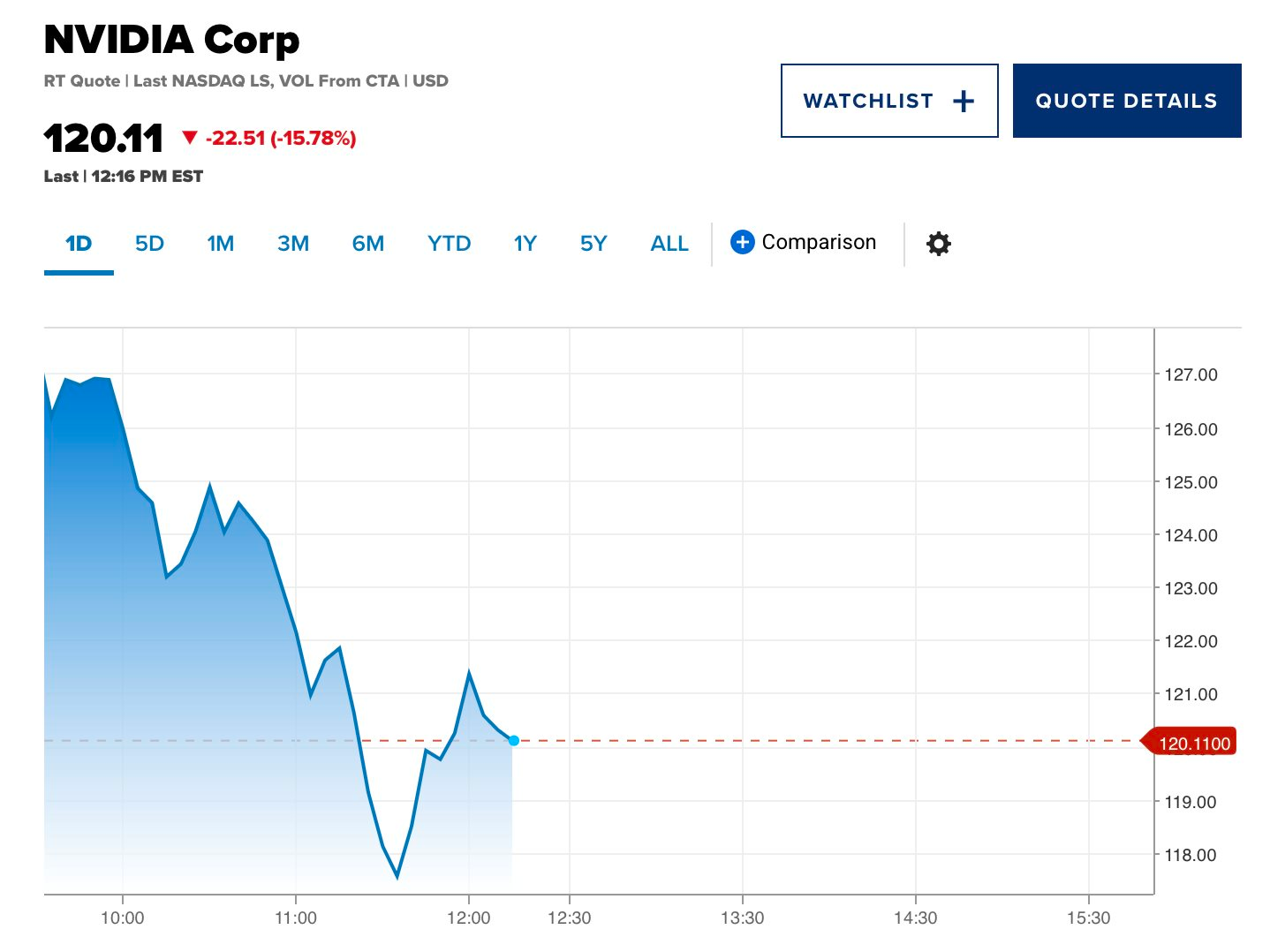Switch chart to 3M range
Image resolution: width=1270 pixels, height=952 pixels.
pyautogui.click(x=293, y=244)
